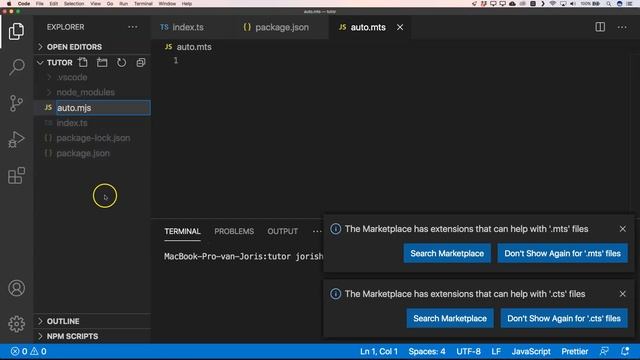Viewport: 640px width, 360px height.
Task: Dismiss the '.cts' files notification
Action: point(622,294)
